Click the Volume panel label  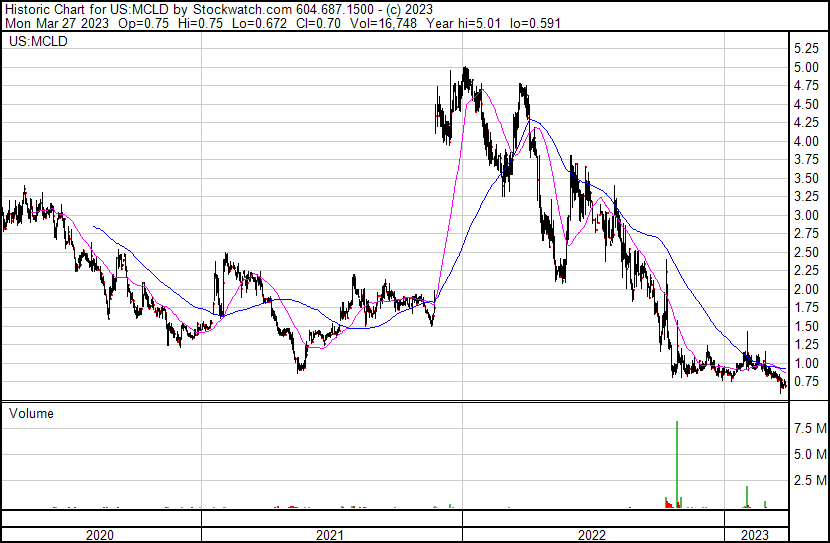[x=31, y=413]
